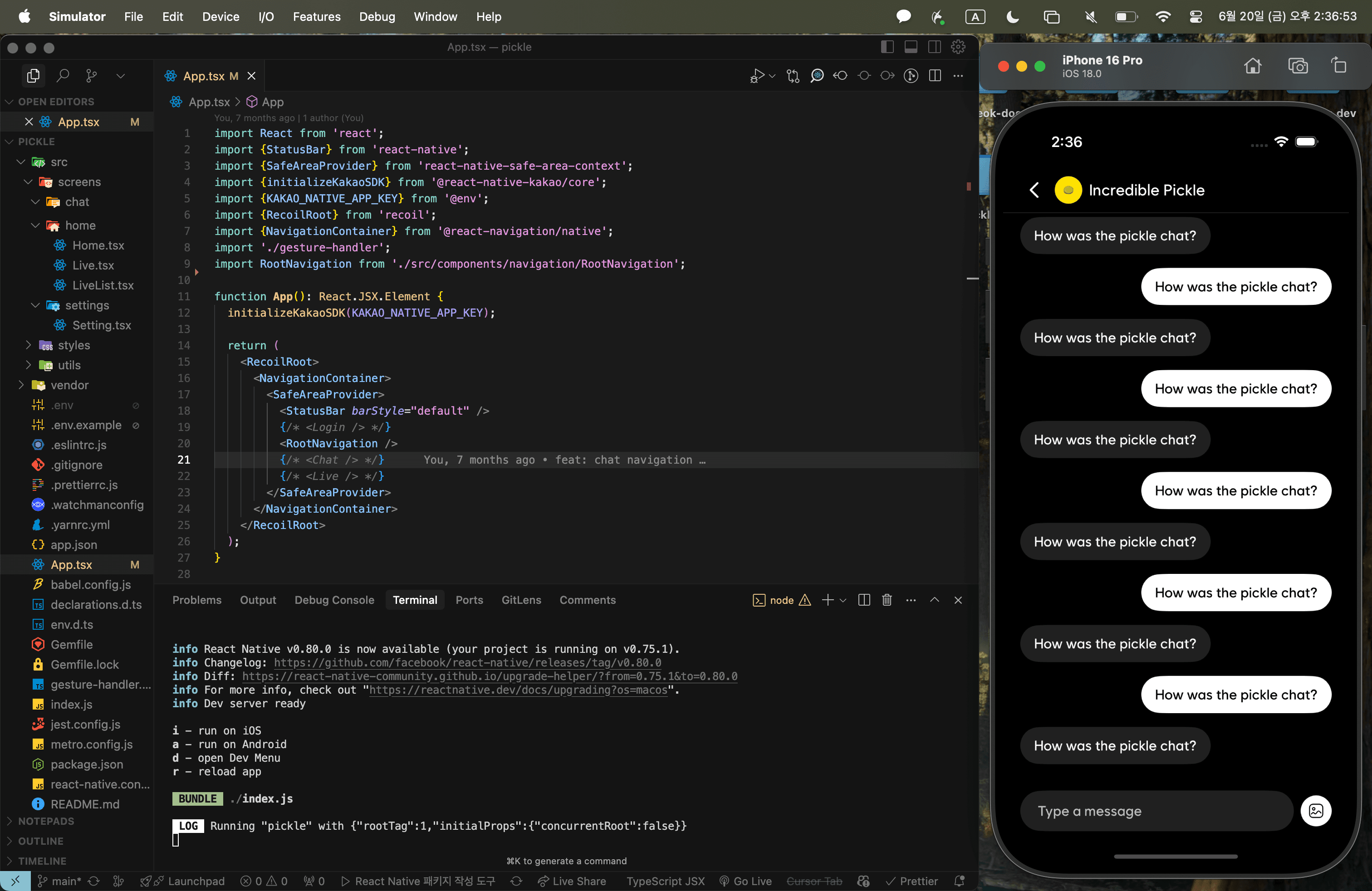Open the React Native changelog GitHub link

(467, 662)
